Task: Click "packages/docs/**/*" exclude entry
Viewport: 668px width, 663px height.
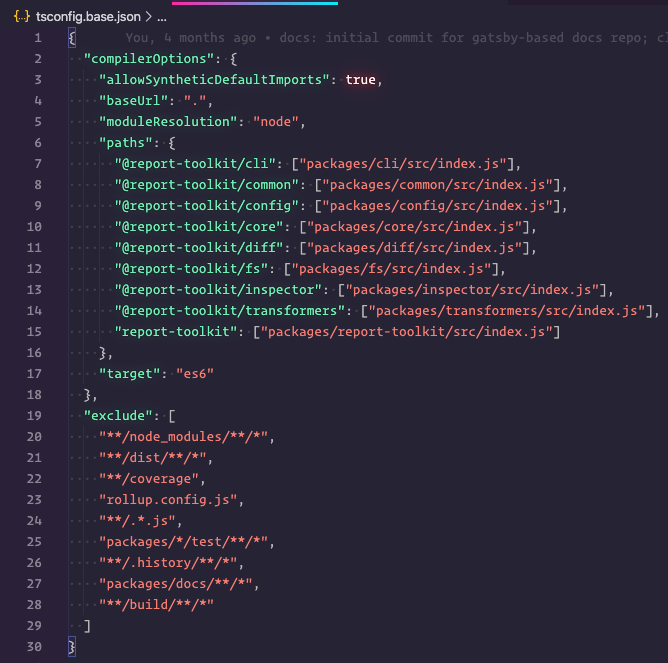Action: (176, 583)
